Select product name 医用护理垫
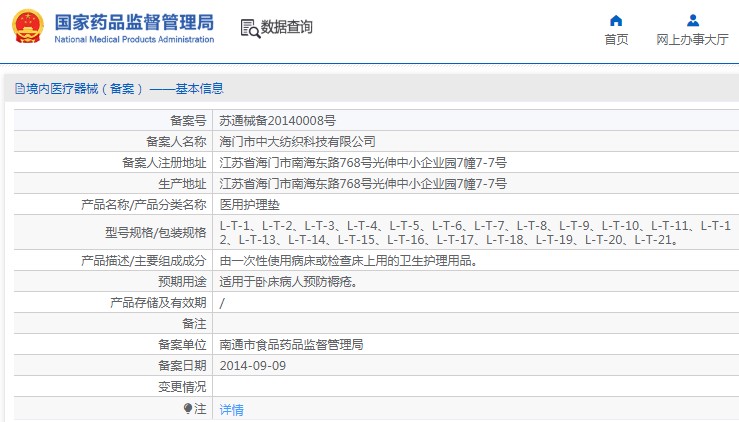The width and height of the screenshot is (739, 422). 250,205
